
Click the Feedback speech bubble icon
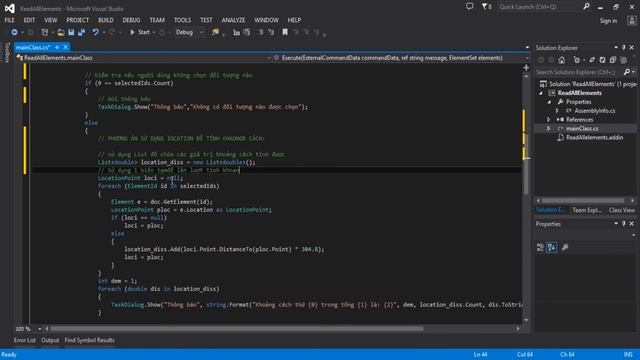[470, 7]
